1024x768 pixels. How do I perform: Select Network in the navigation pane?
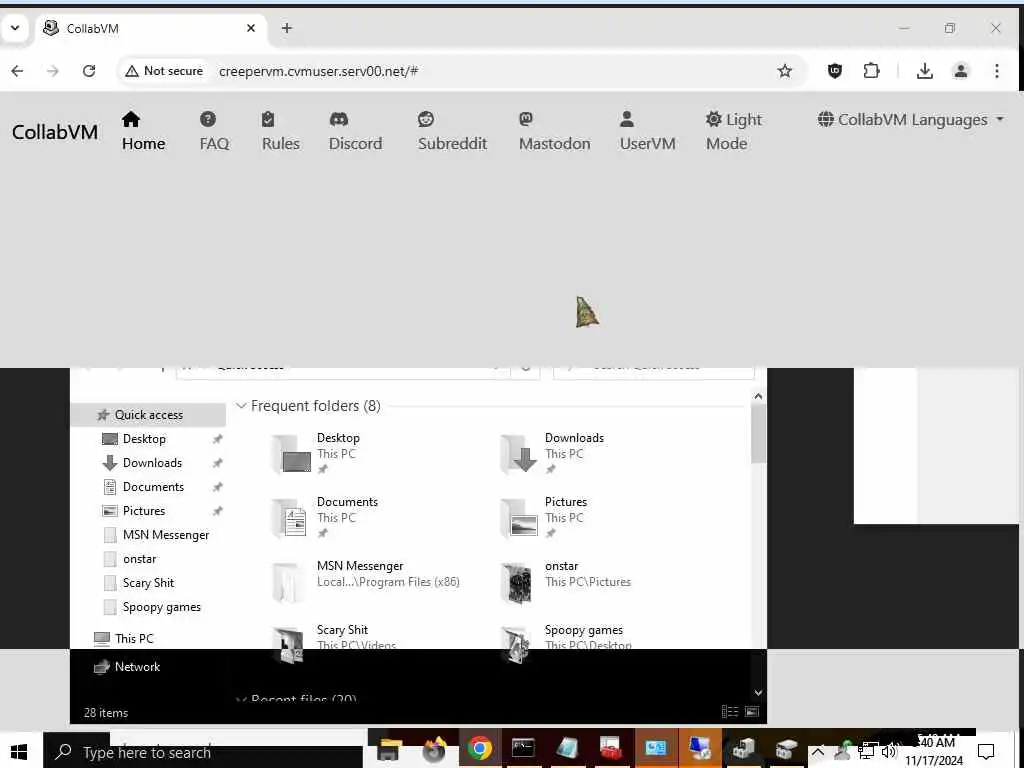coord(137,667)
